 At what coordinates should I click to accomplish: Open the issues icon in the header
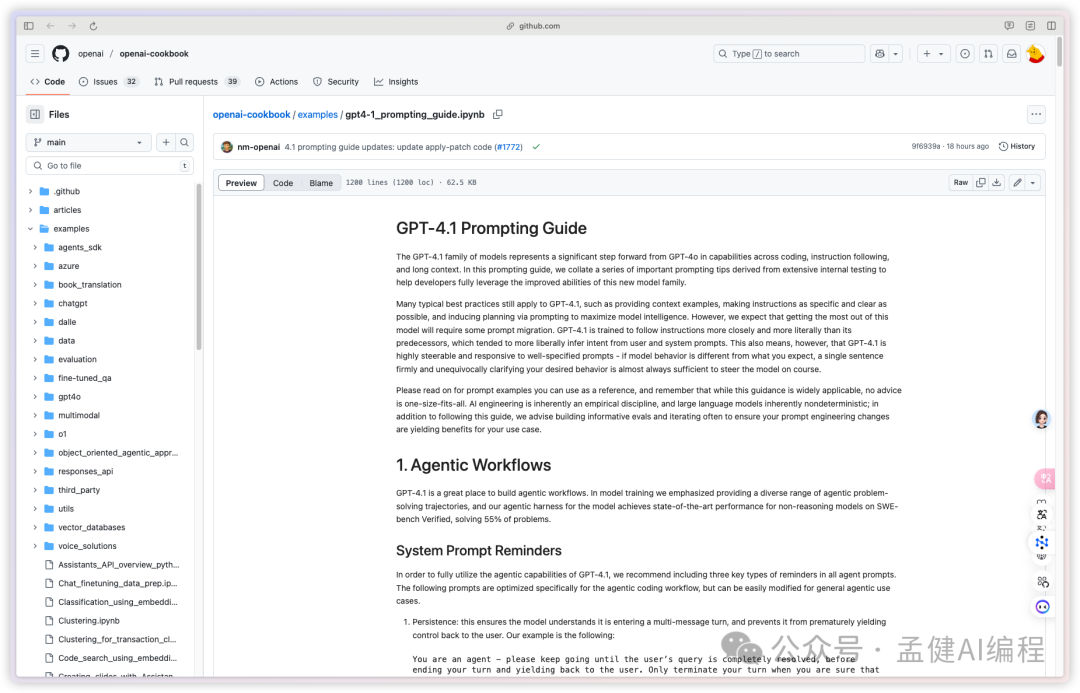965,54
